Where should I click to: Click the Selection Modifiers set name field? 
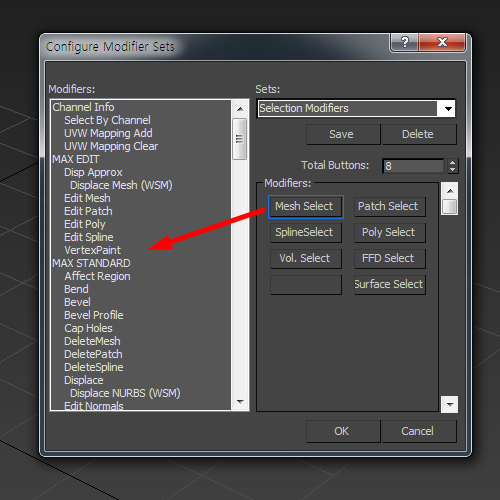[x=347, y=108]
